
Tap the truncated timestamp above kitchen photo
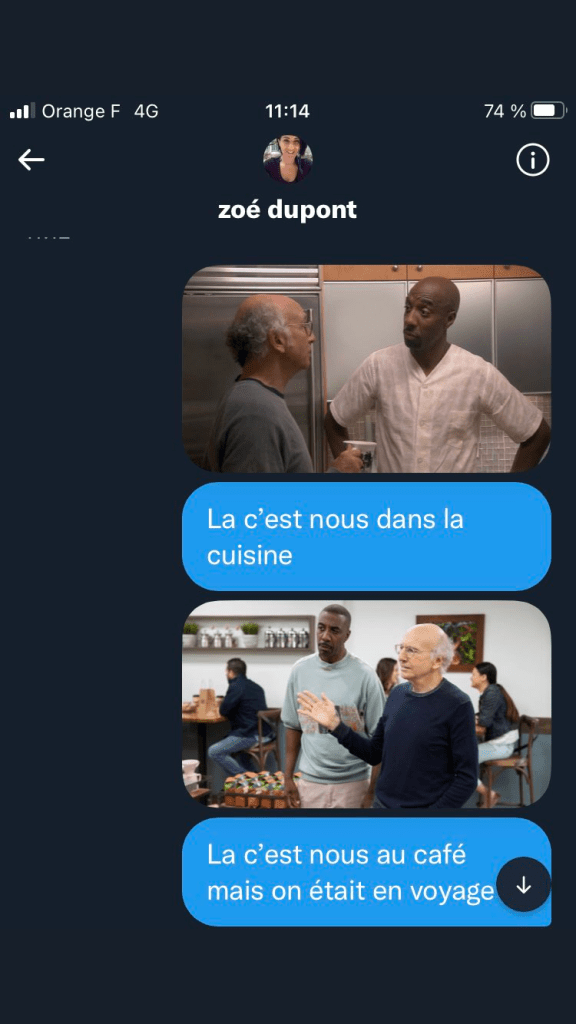49,238
